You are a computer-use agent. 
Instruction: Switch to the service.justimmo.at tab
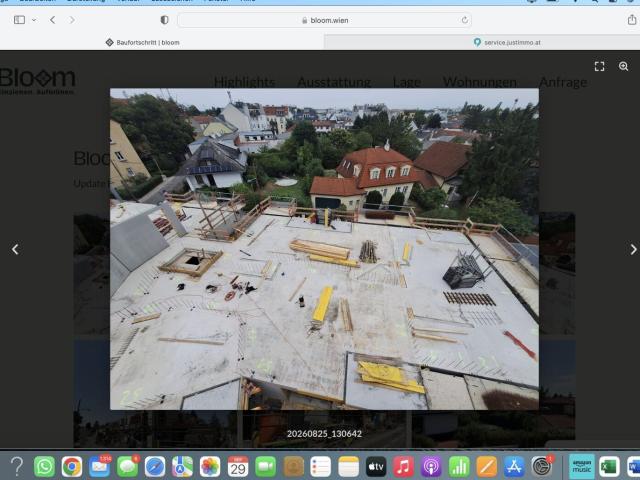tap(507, 42)
